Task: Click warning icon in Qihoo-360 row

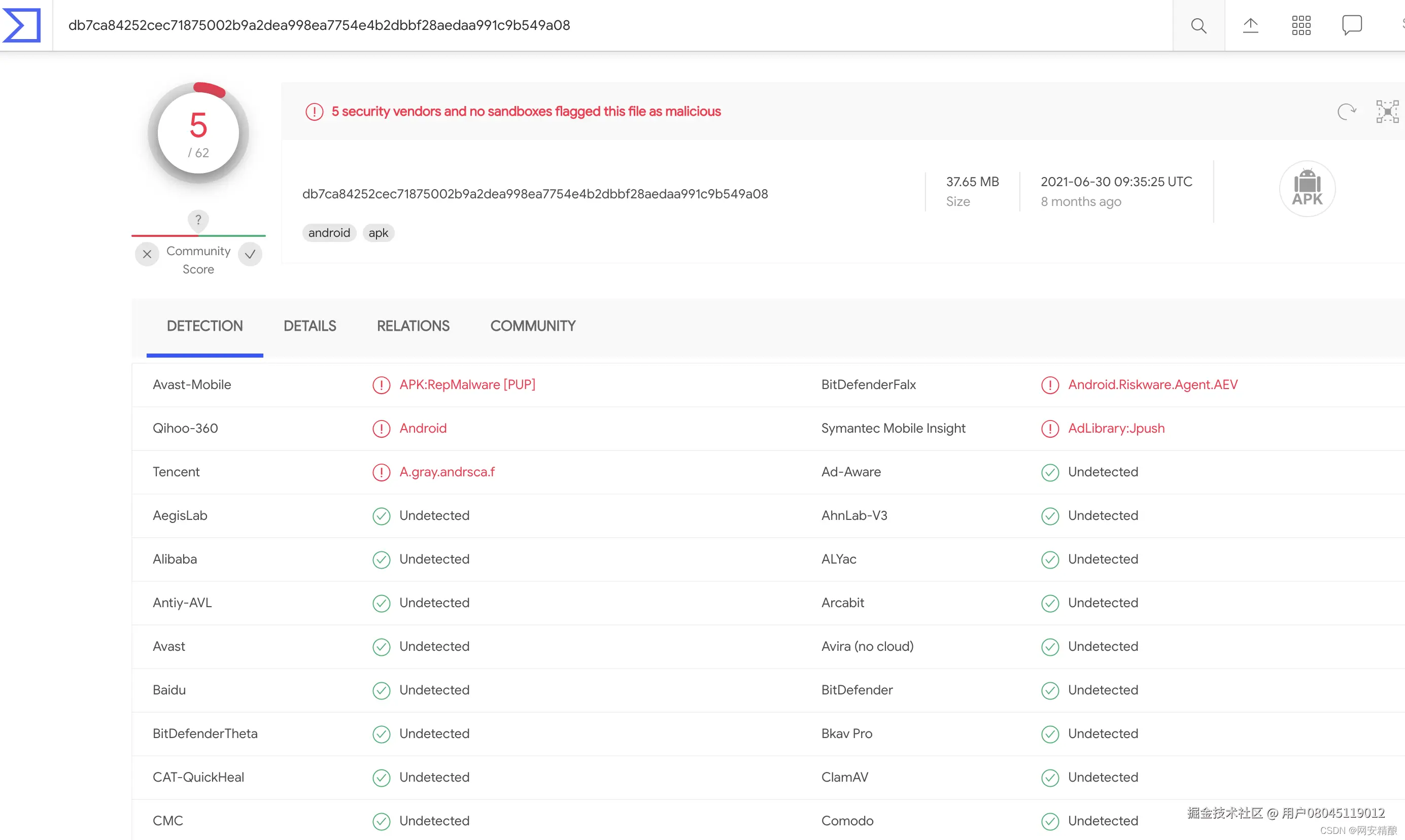Action: [x=382, y=429]
